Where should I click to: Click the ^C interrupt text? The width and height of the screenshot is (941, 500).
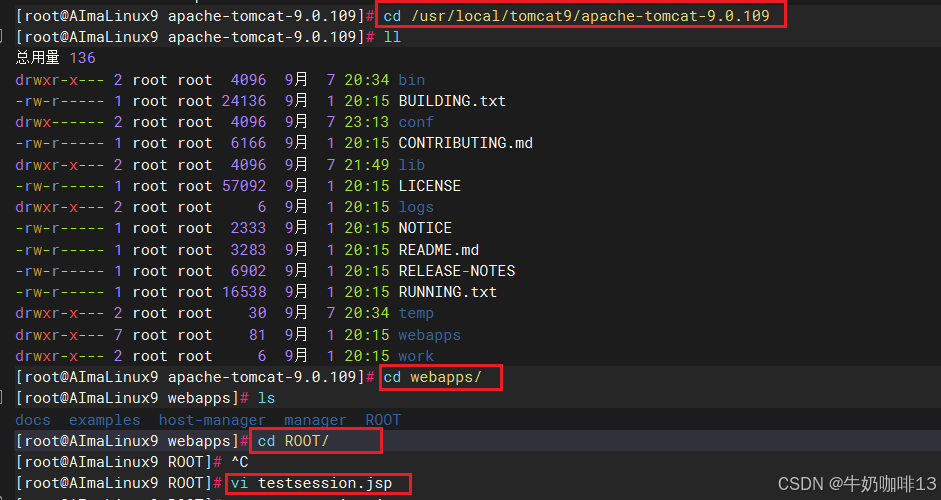click(x=239, y=462)
